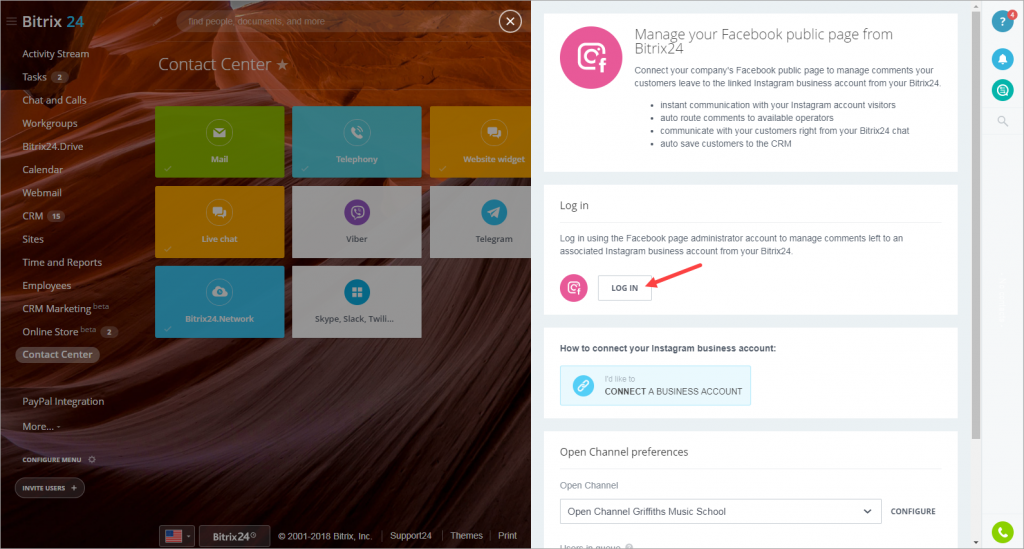The image size is (1024, 549).
Task: Click Configure Menu text link
Action: tap(52, 460)
